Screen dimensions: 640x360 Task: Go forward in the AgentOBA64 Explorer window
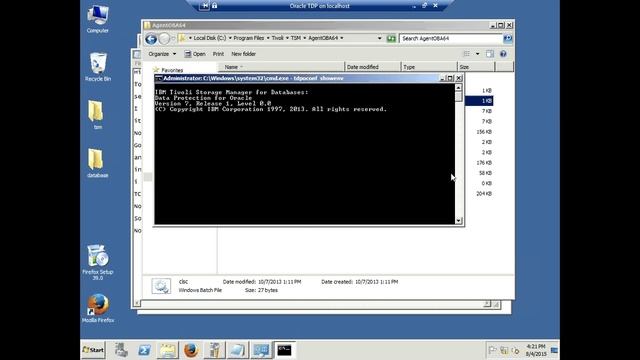click(x=164, y=39)
